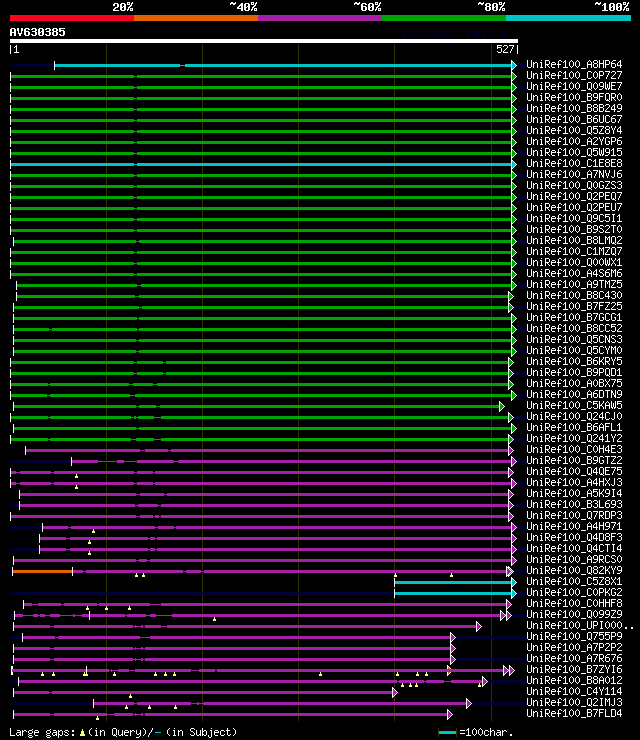Pick the UniRef100_A4HXJ3 hit
640x740 pixels.
click(574, 483)
